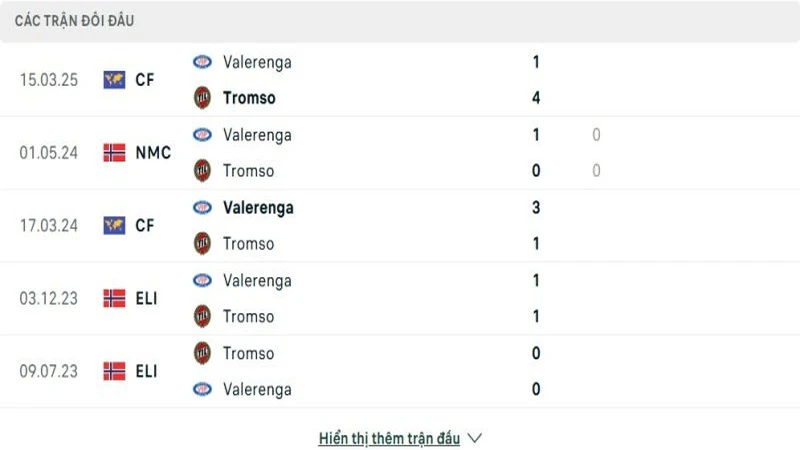Click Valerenga crest in 17.03.24 match

click(x=203, y=208)
